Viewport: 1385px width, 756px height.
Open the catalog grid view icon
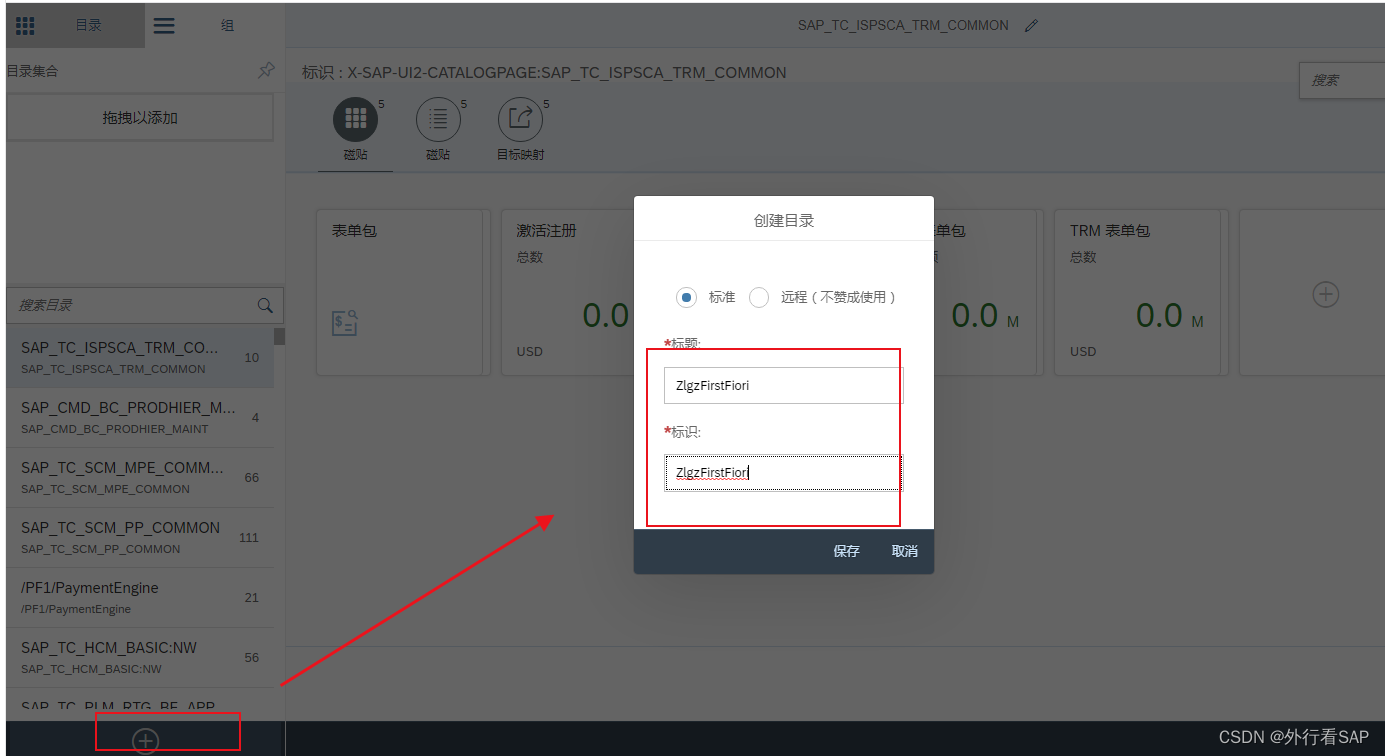pyautogui.click(x=25, y=26)
